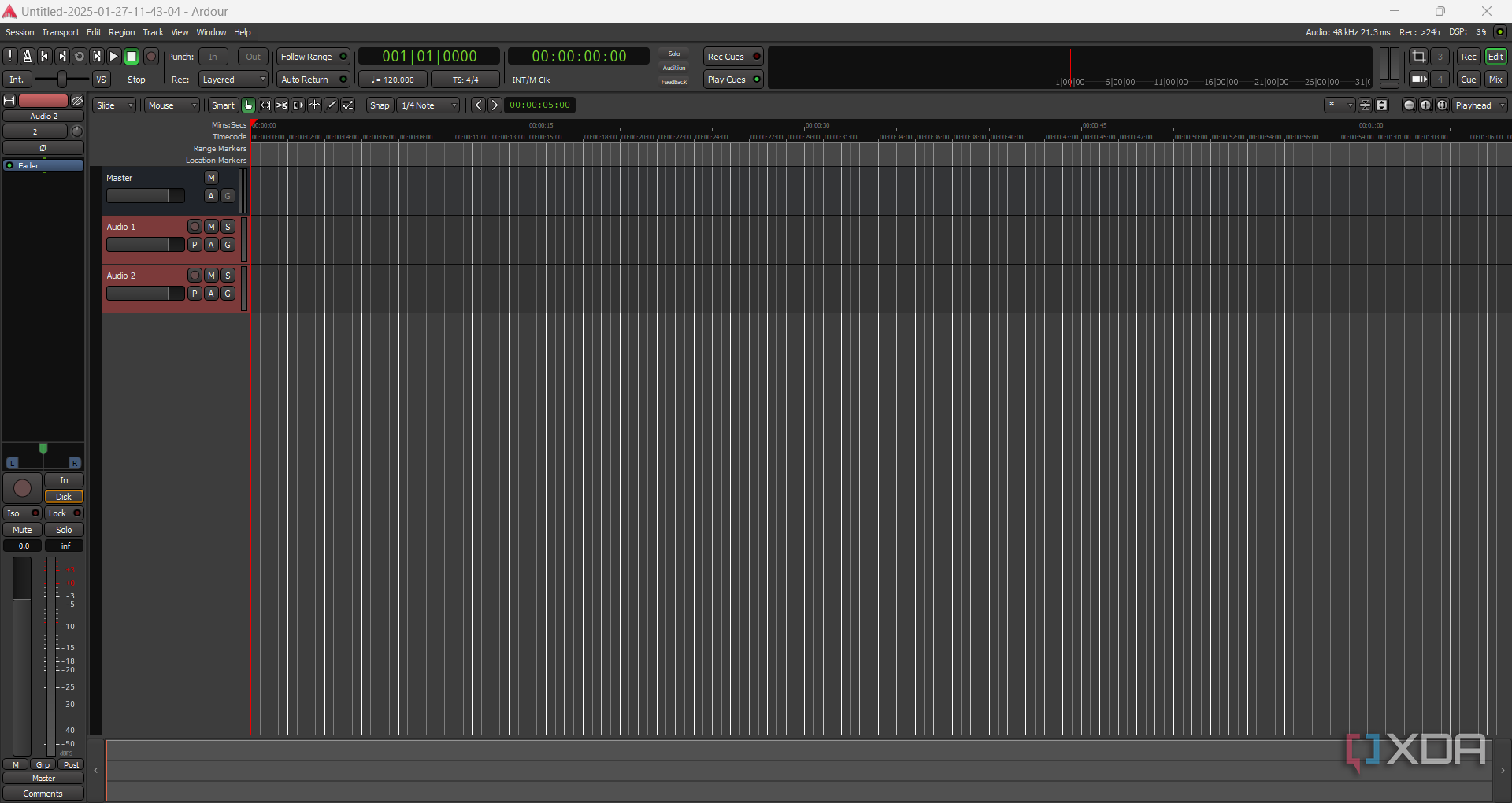
Task: Go to session end icon
Action: click(61, 57)
